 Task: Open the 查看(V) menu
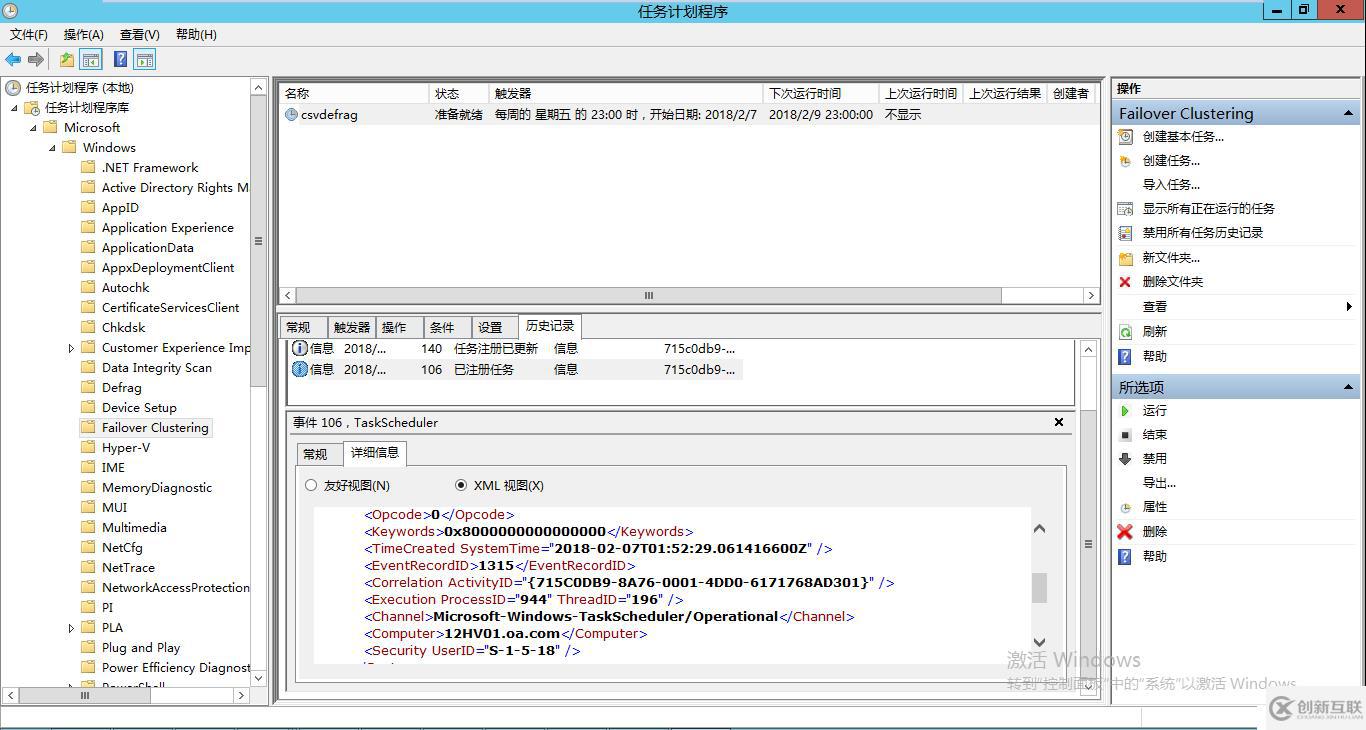(138, 34)
